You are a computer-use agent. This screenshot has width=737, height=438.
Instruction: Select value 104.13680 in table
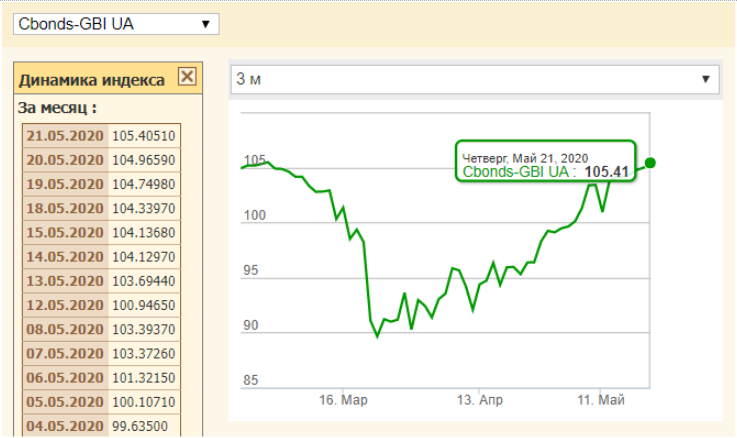(144, 233)
